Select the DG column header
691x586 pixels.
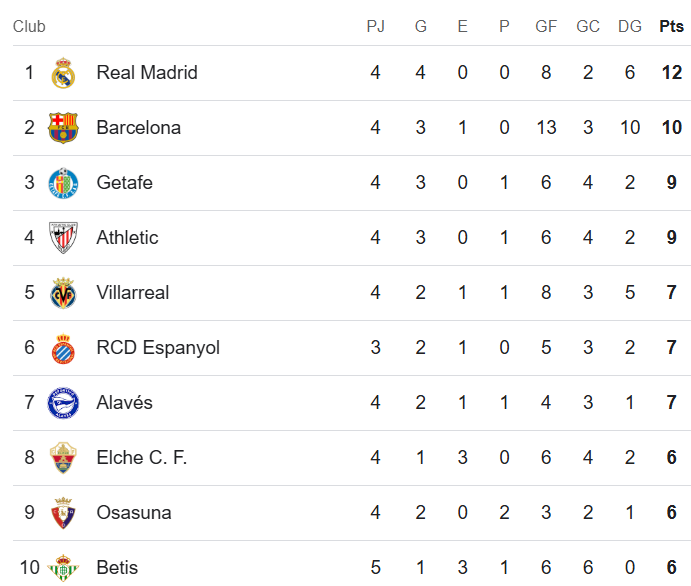630,27
